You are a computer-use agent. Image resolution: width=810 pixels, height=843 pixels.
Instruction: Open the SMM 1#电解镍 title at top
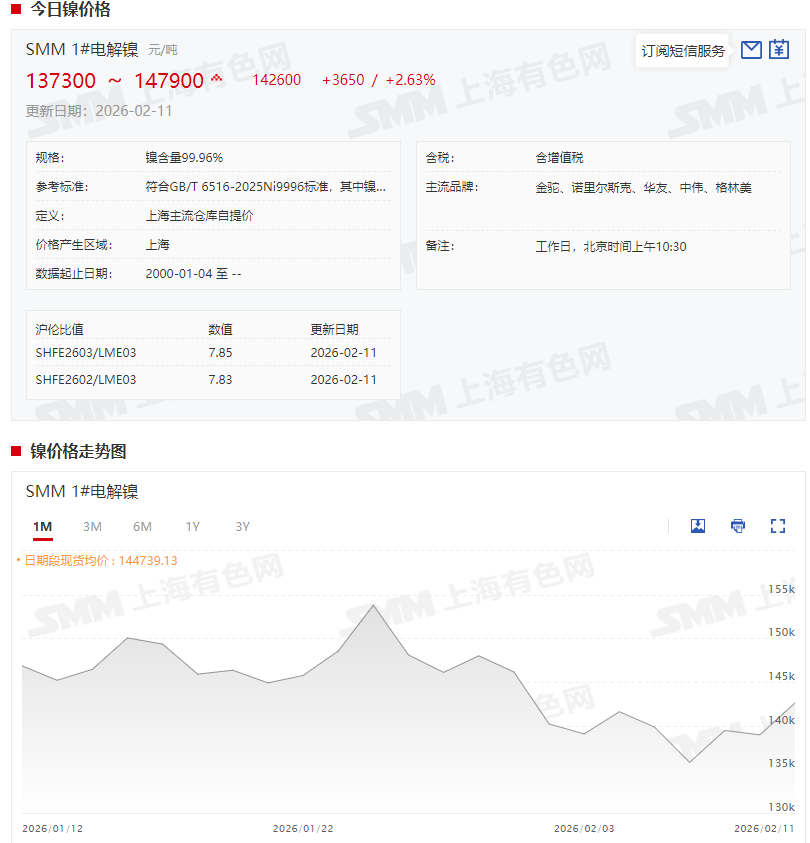click(x=82, y=50)
